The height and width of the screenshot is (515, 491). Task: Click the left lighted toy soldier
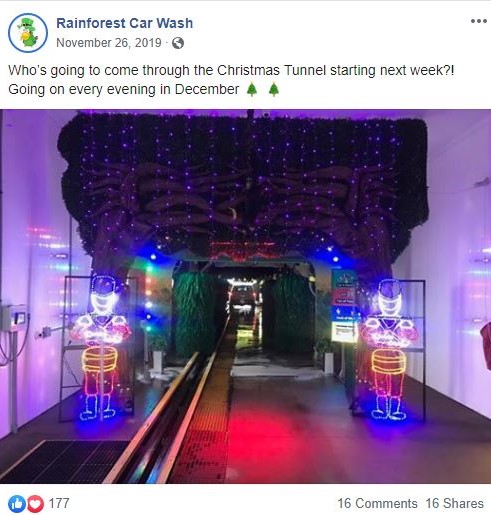click(x=99, y=347)
